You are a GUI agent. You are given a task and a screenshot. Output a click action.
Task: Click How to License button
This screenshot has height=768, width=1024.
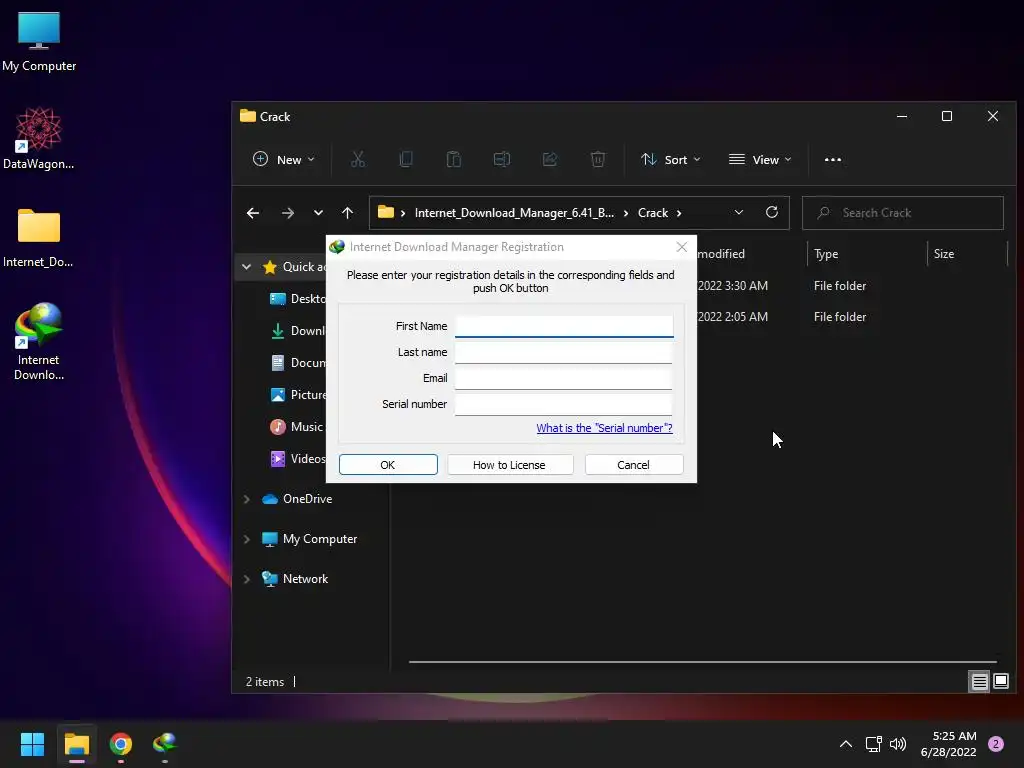(509, 464)
